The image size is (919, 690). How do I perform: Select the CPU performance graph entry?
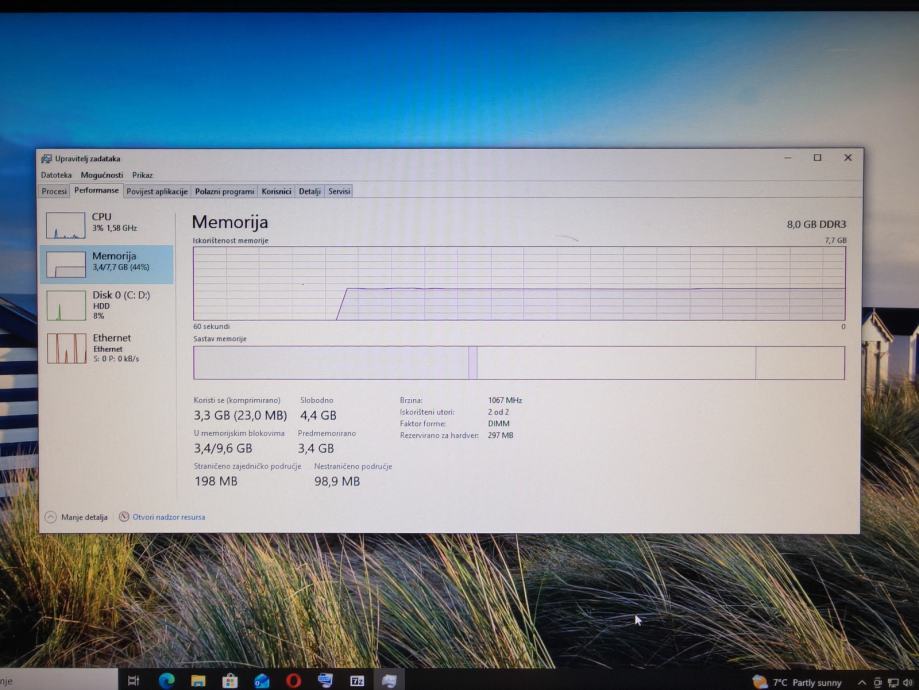point(107,225)
